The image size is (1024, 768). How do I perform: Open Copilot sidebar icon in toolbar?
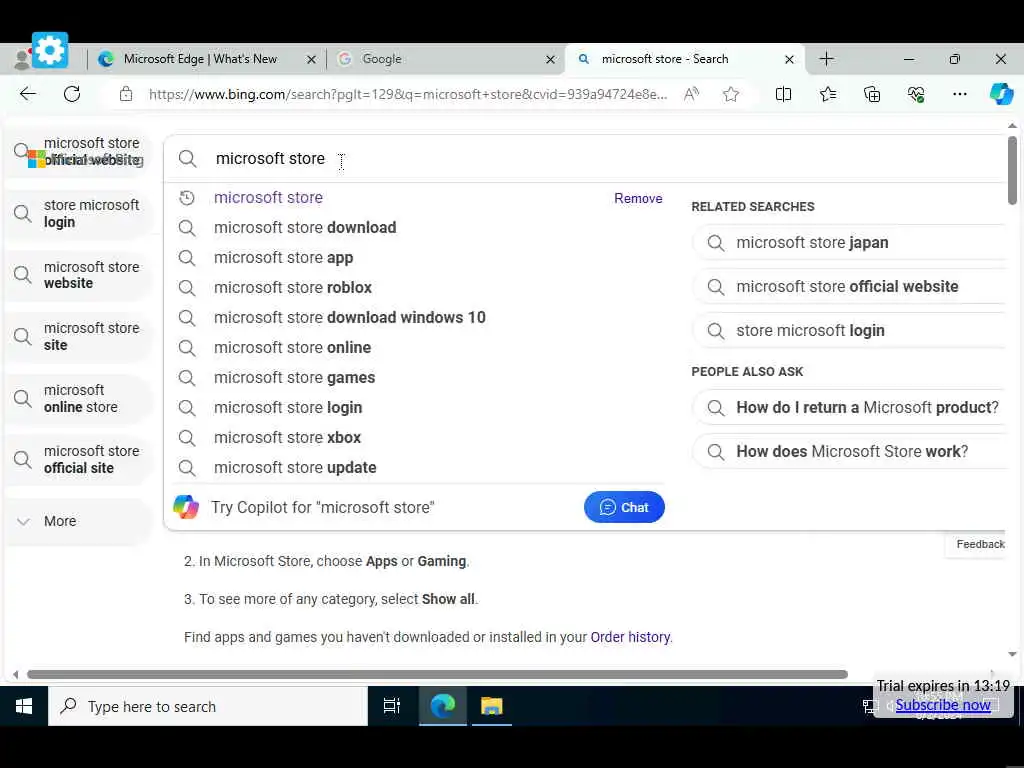(1001, 94)
